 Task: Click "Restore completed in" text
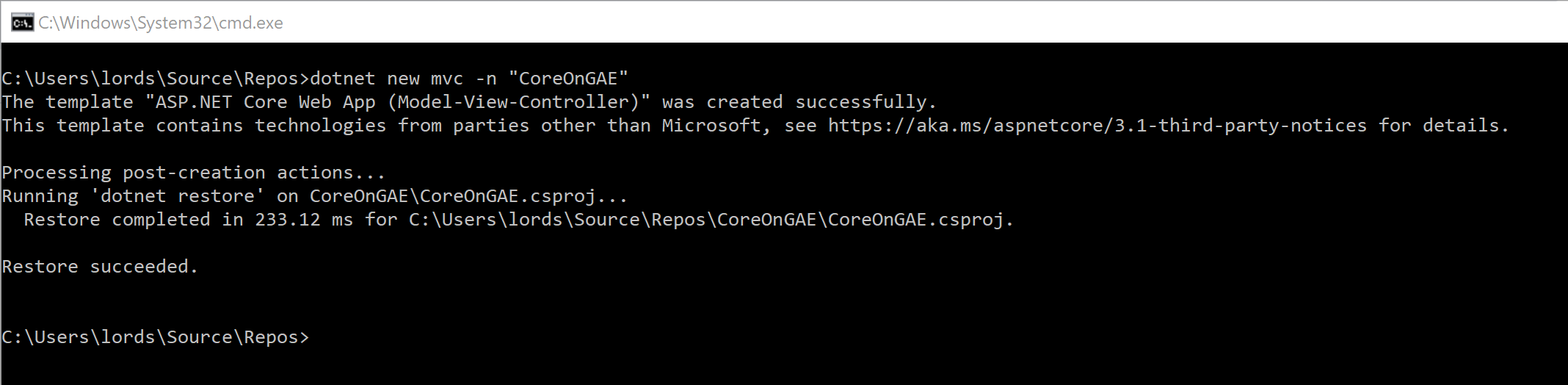(x=134, y=220)
